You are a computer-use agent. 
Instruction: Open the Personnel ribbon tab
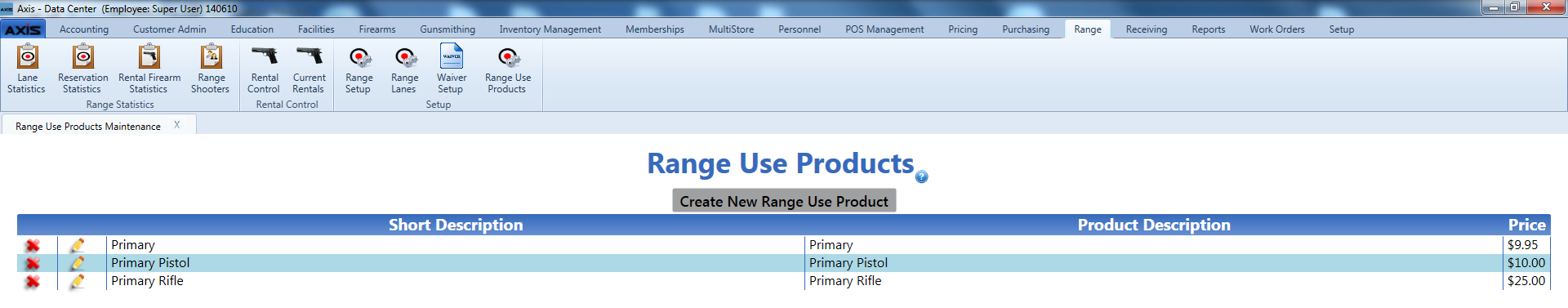[x=800, y=29]
